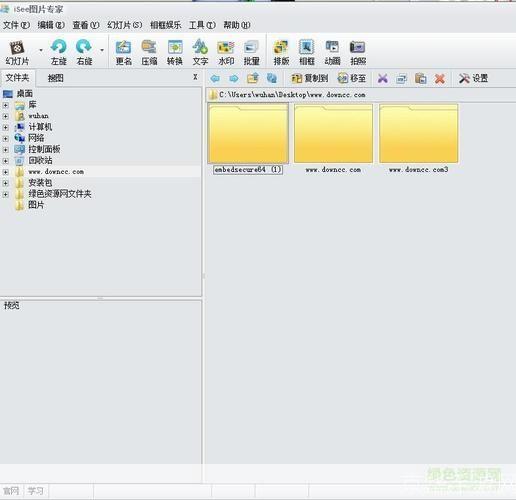Click the copy icon beside the scissors
The height and width of the screenshot is (500, 516).
(x=402, y=79)
